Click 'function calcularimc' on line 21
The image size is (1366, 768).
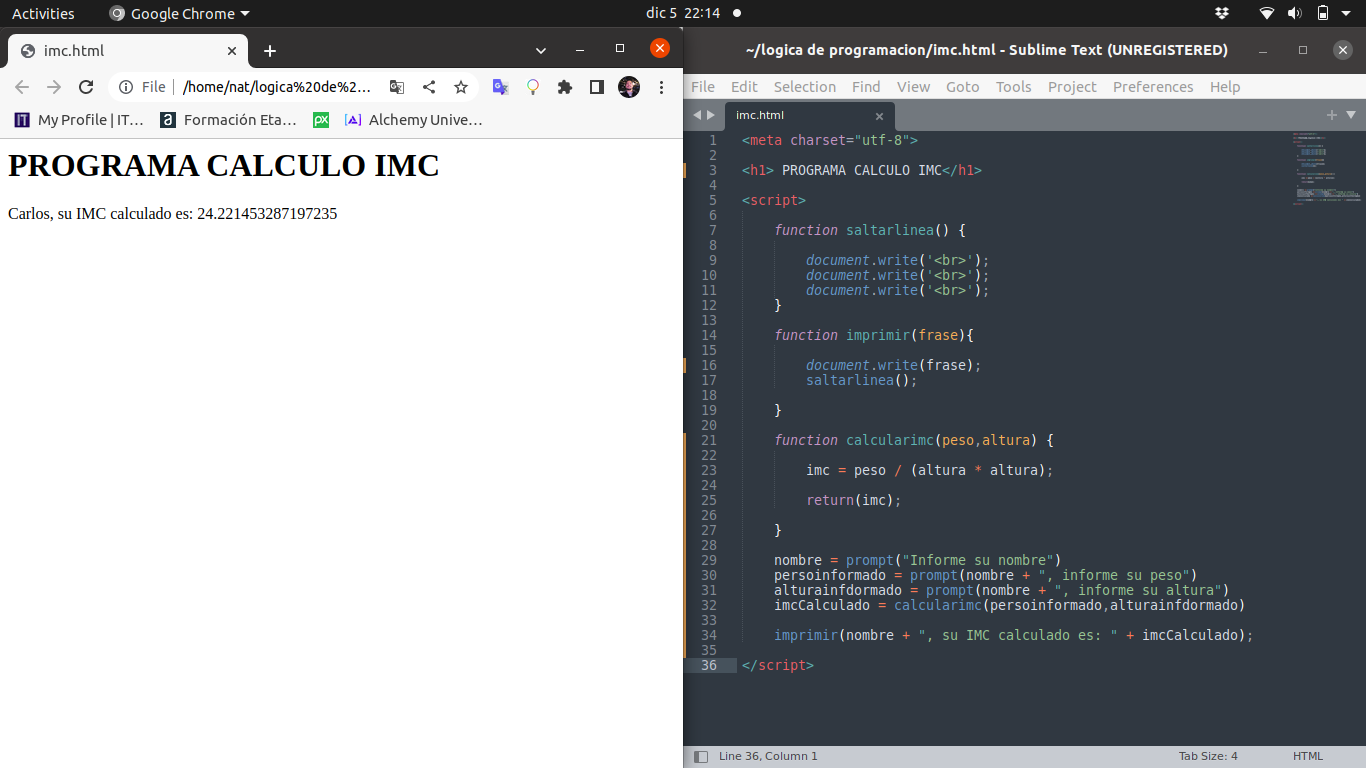854,440
